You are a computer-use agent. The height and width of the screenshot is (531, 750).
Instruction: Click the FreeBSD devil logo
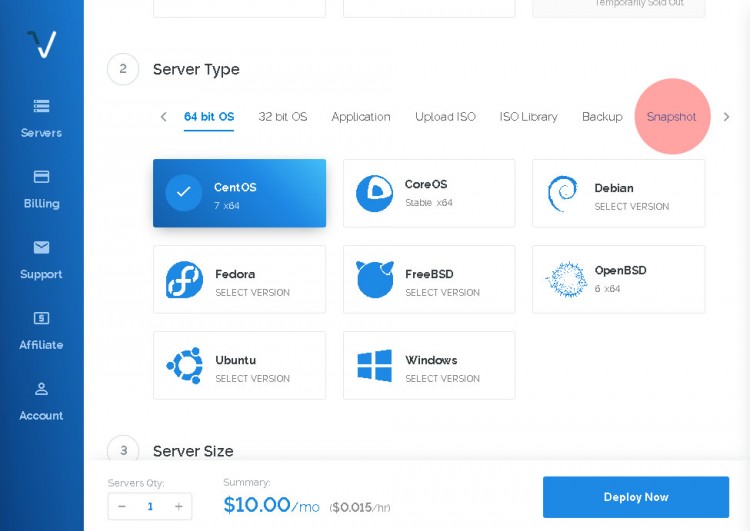tap(375, 279)
